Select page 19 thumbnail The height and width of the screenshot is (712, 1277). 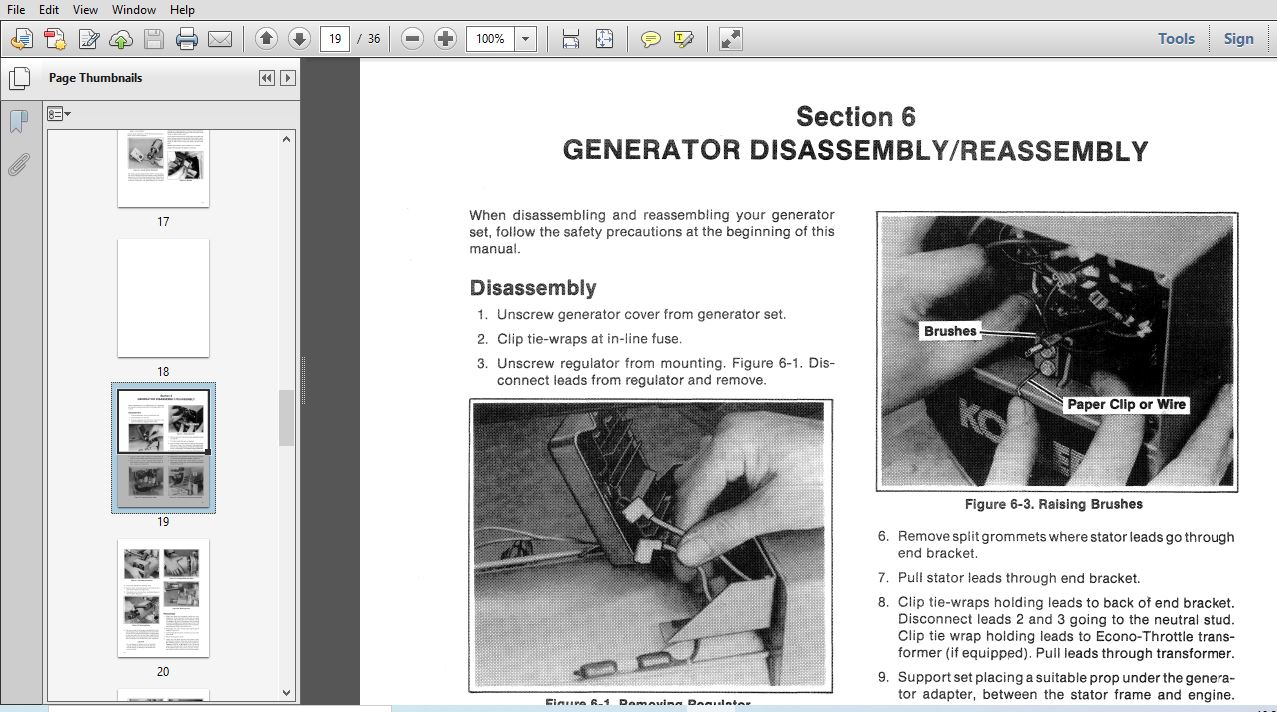click(163, 449)
